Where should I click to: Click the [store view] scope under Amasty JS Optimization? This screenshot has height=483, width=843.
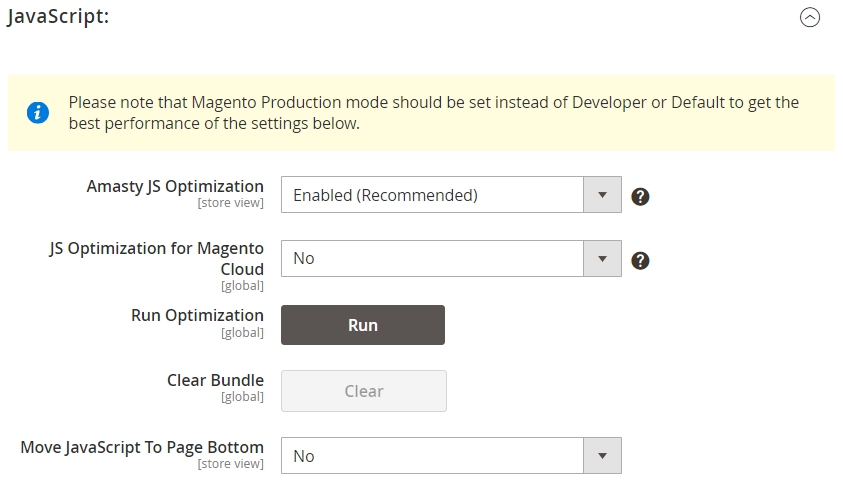tap(231, 203)
